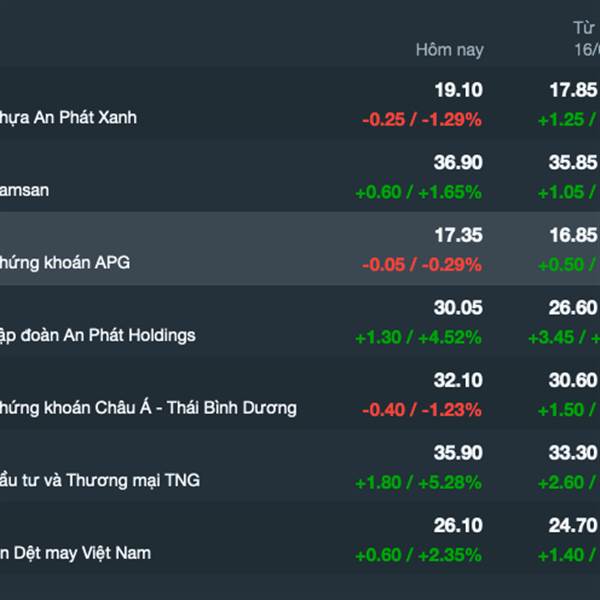Click price 16.85 in the APG row
Image resolution: width=600 pixels, height=600 pixels.
point(573,235)
